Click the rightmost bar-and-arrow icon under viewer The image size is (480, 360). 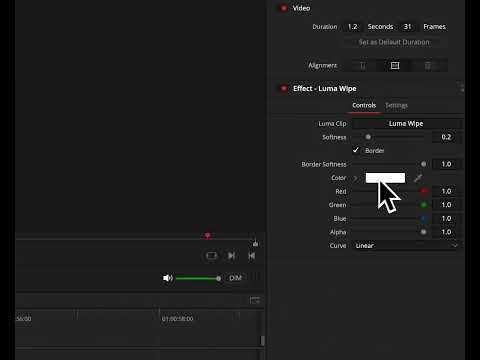click(252, 256)
